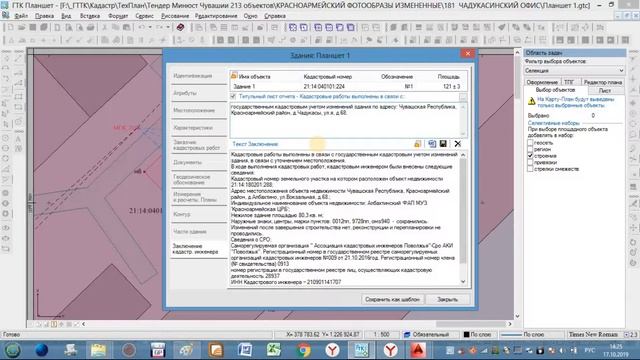
Task: Enable the регион checkbox
Action: tap(530, 149)
